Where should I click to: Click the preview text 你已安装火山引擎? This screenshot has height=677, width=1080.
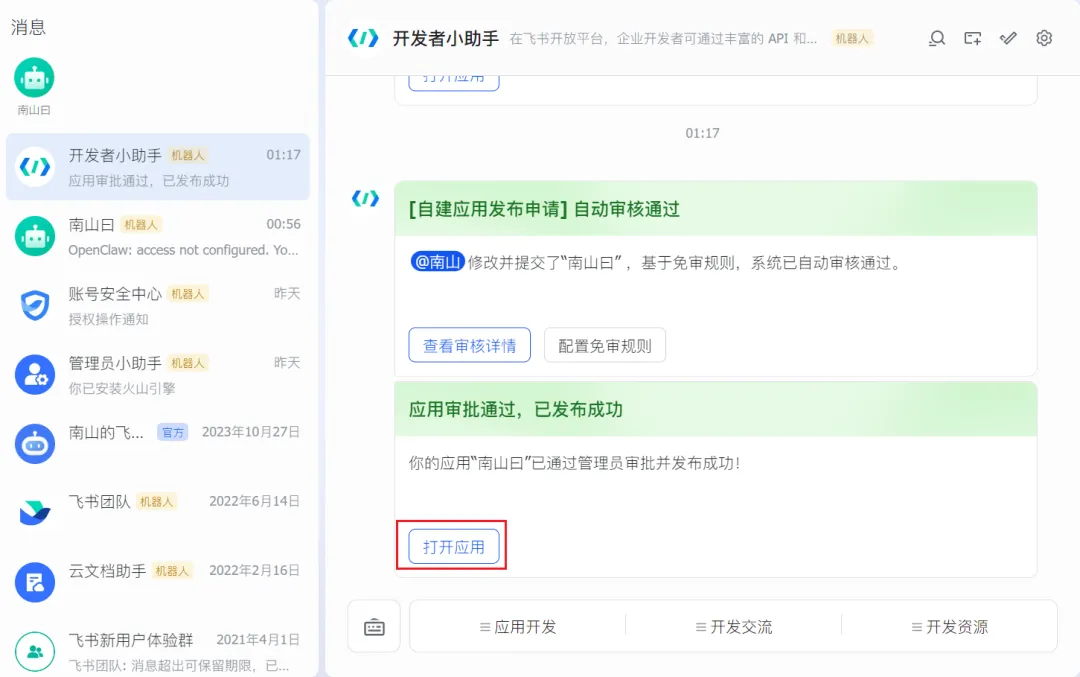point(122,388)
